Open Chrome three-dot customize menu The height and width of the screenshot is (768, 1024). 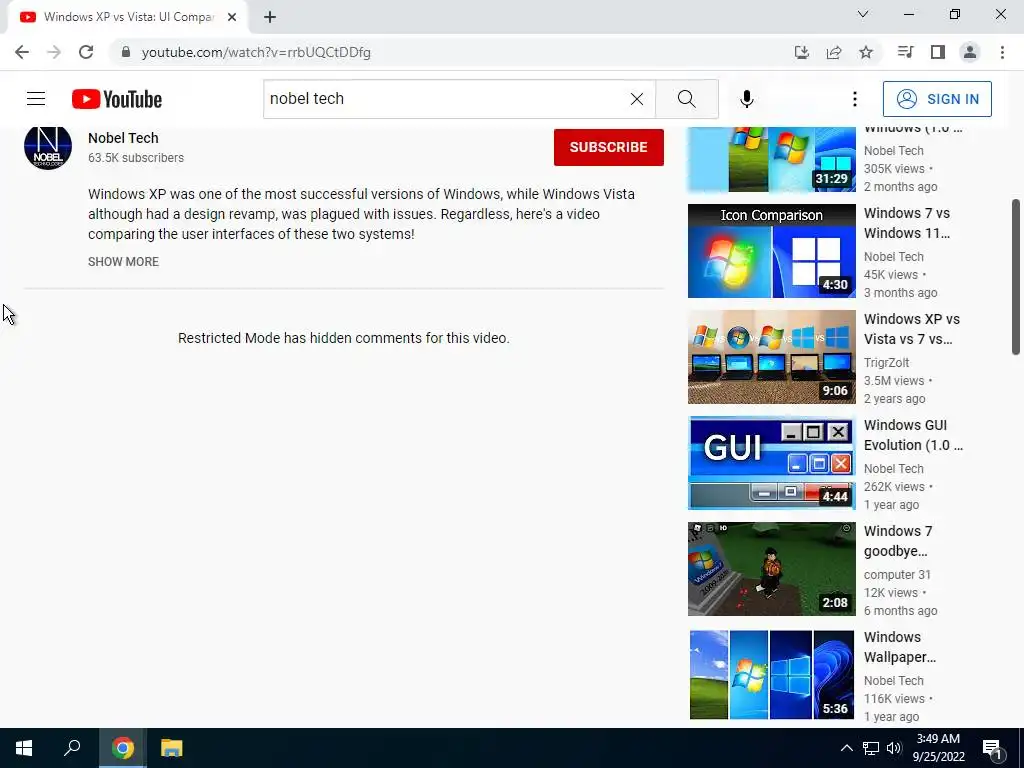coord(1002,52)
